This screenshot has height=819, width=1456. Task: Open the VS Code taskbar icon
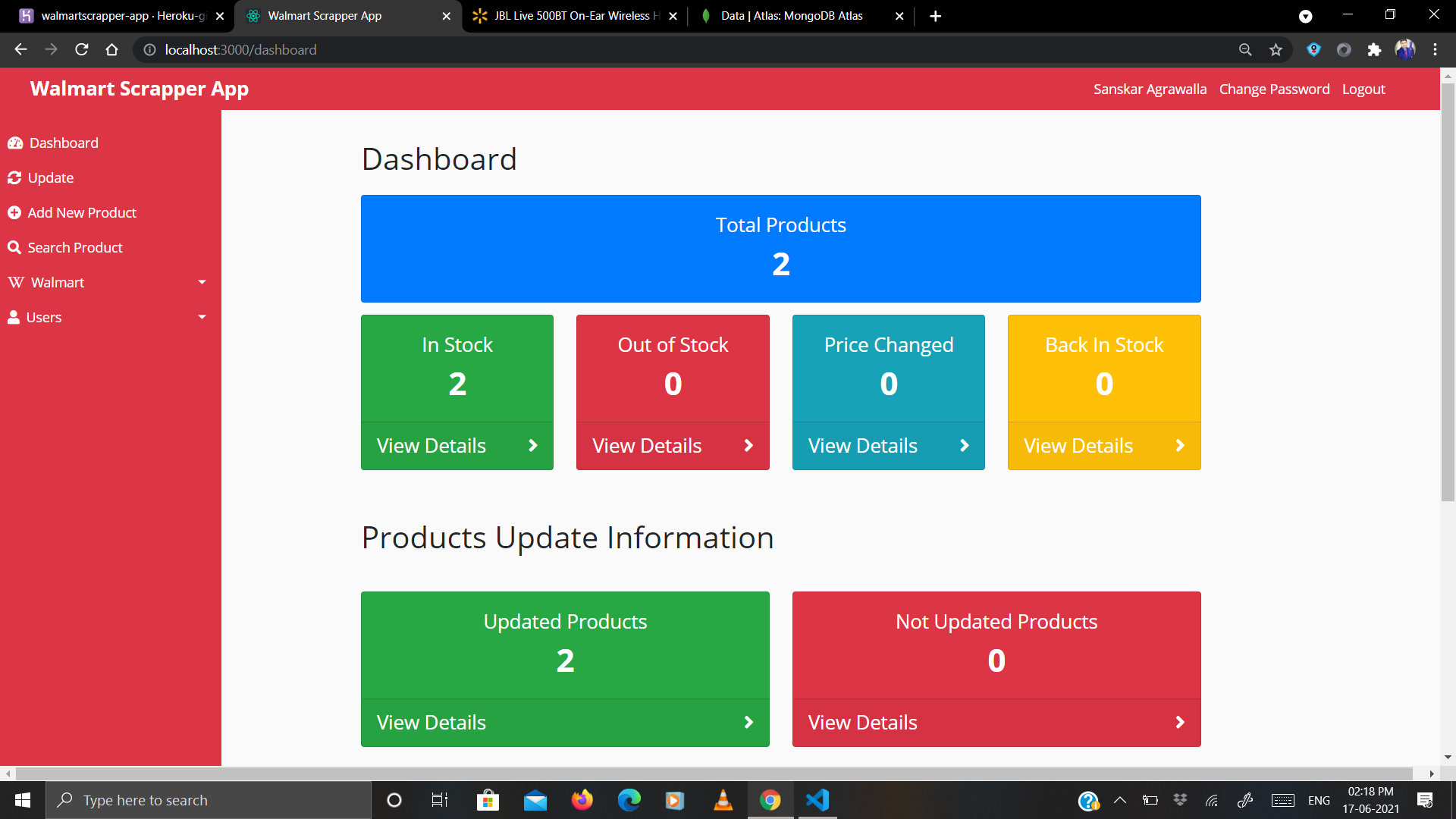coord(817,800)
